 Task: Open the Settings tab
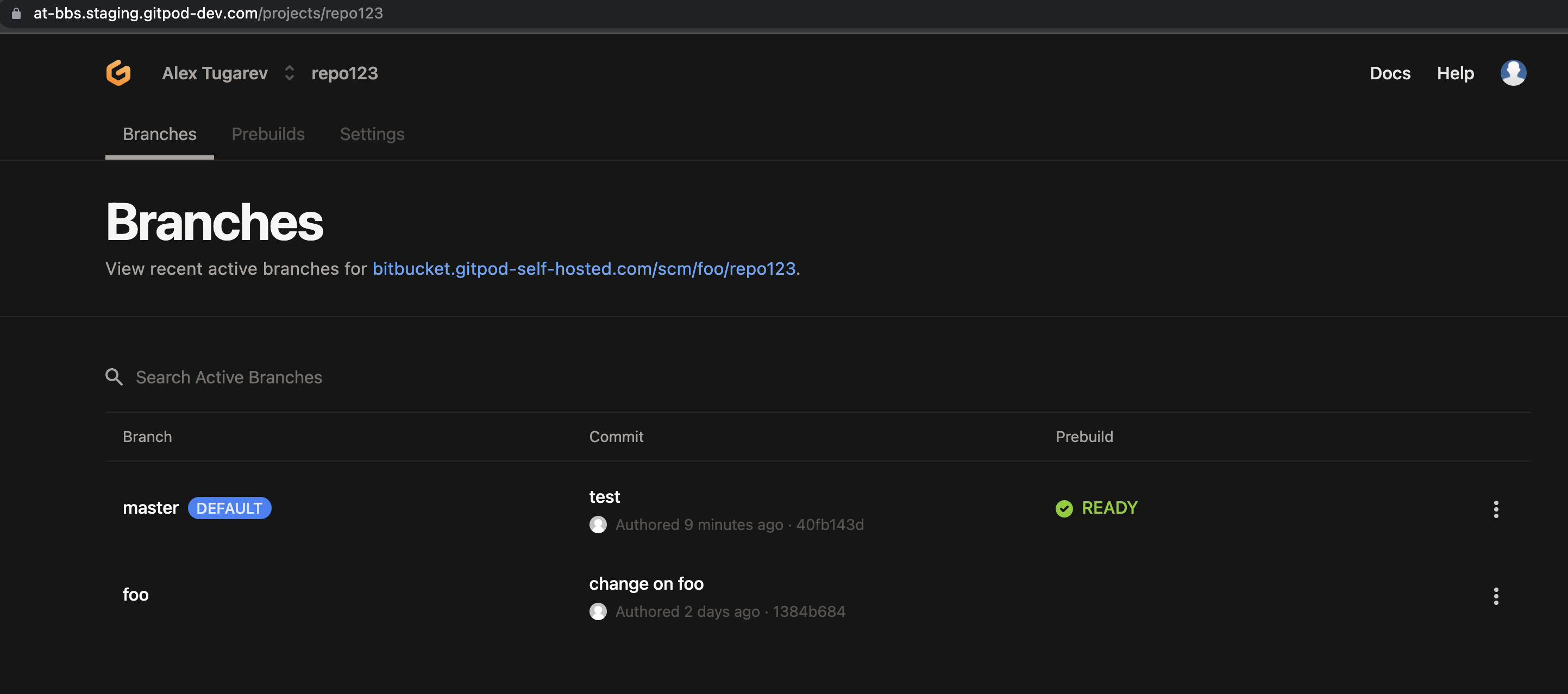click(x=372, y=134)
